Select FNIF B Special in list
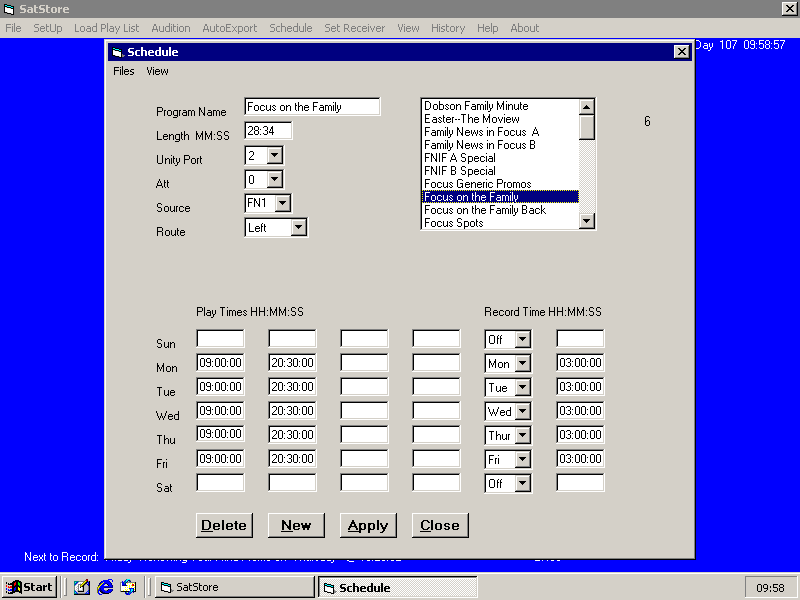The width and height of the screenshot is (800, 600). coord(500,171)
